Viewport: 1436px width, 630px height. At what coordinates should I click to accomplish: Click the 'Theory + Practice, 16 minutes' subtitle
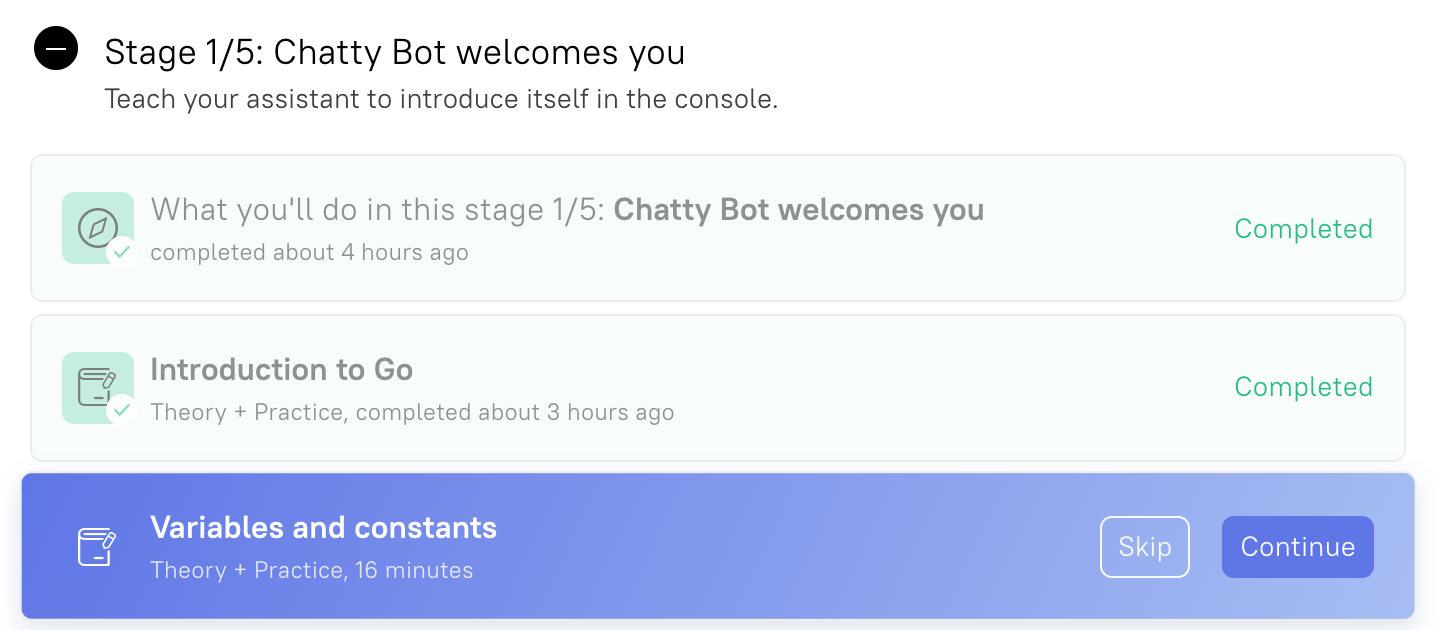[x=311, y=570]
